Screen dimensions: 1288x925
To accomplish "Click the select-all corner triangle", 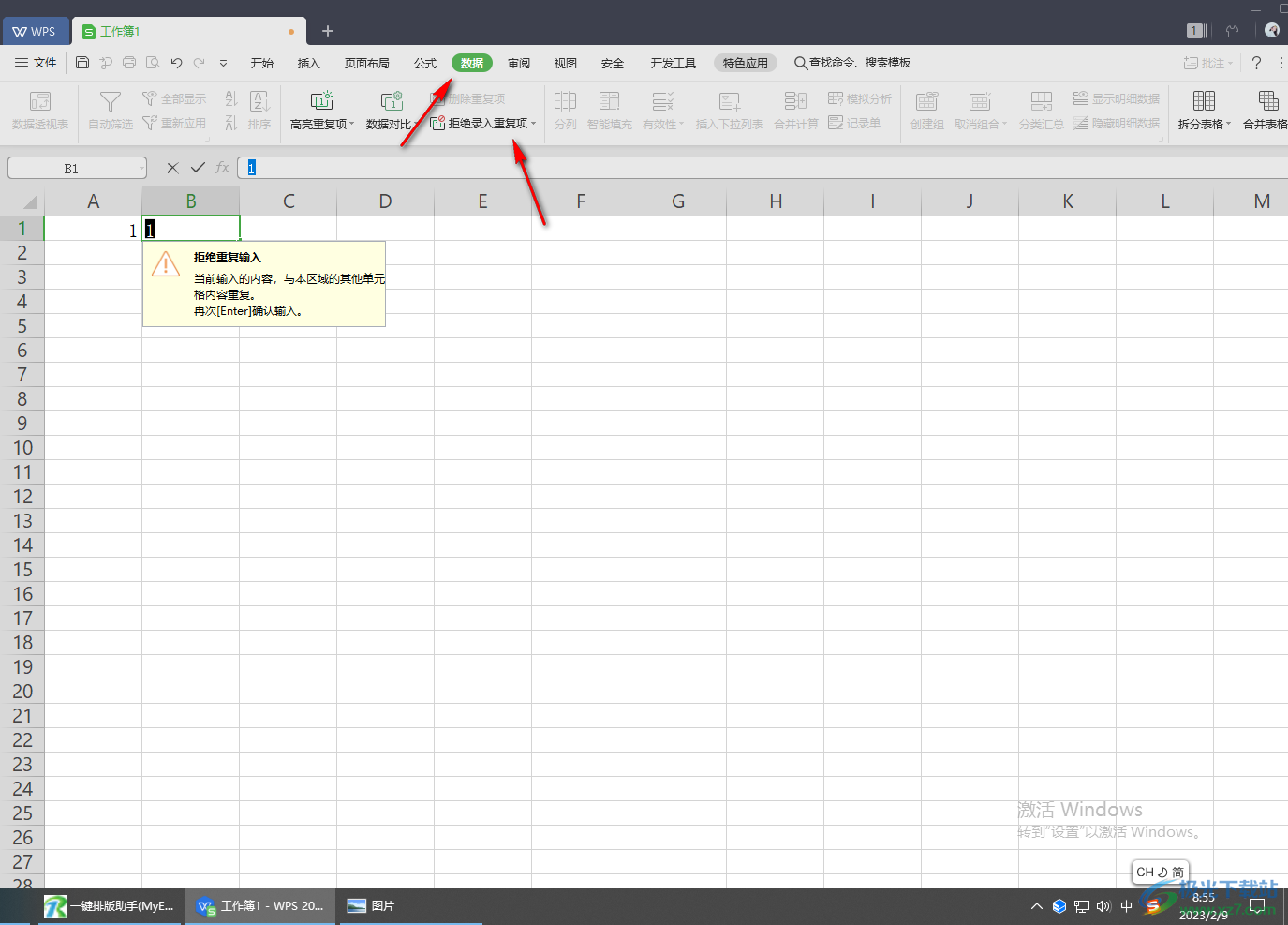I will tap(28, 201).
